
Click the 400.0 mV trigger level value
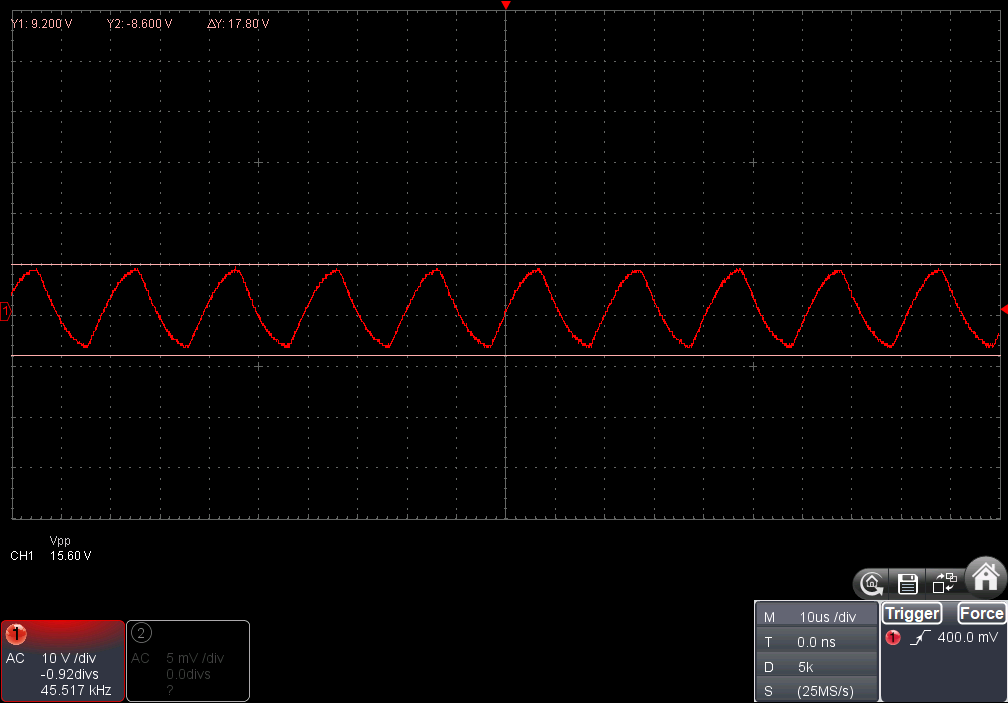[967, 638]
